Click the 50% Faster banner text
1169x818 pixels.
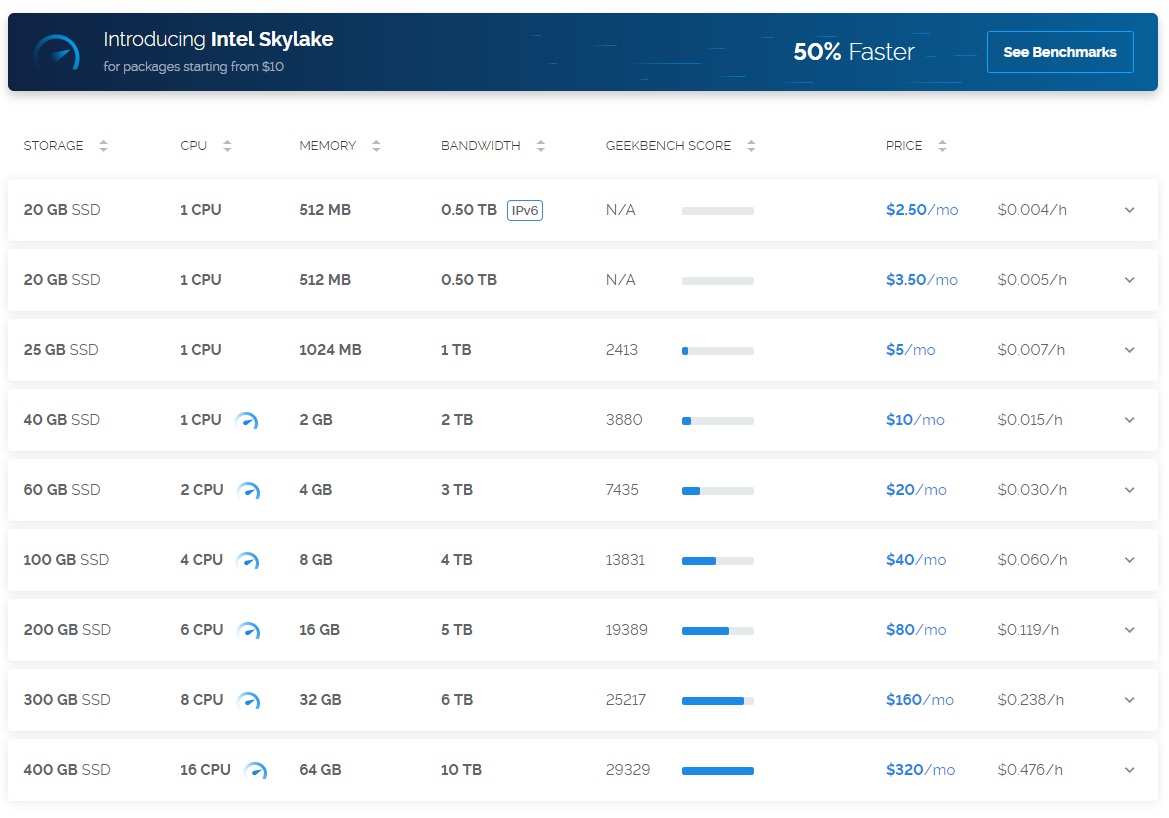[x=854, y=52]
